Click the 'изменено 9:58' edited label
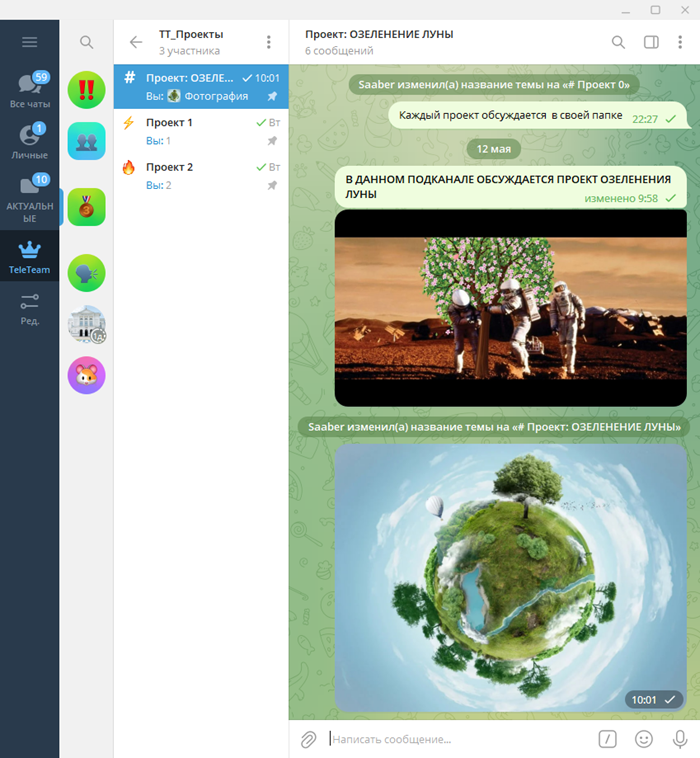 tap(621, 198)
